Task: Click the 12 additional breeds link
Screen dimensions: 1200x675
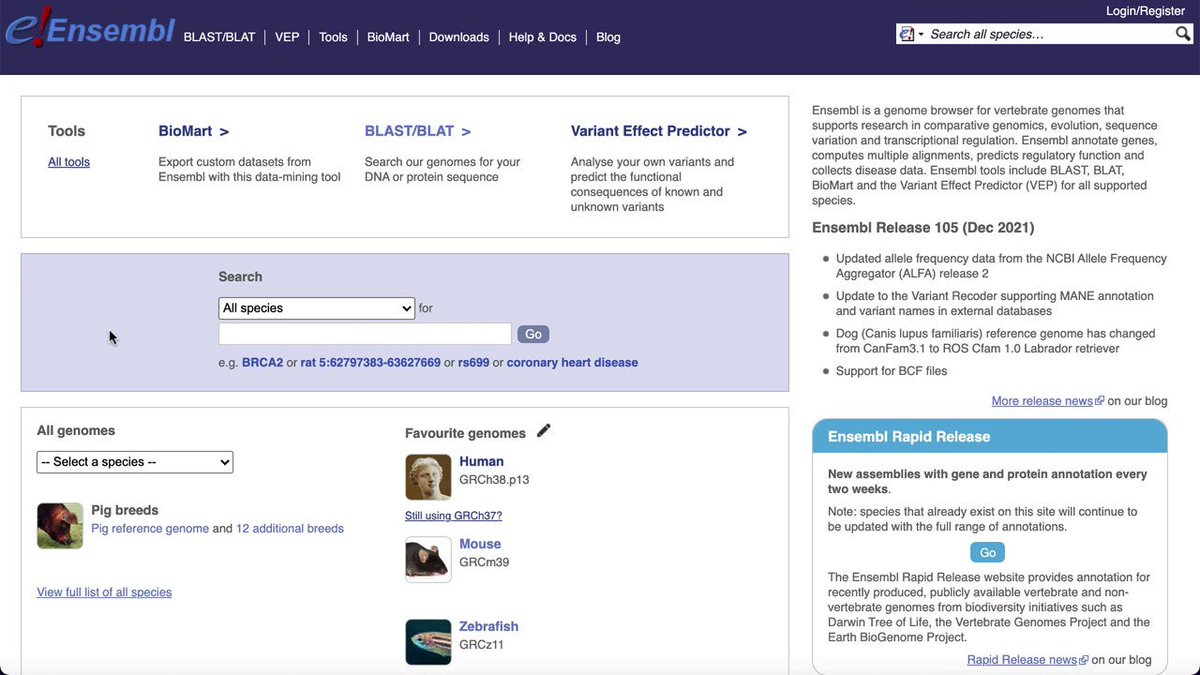Action: (290, 528)
